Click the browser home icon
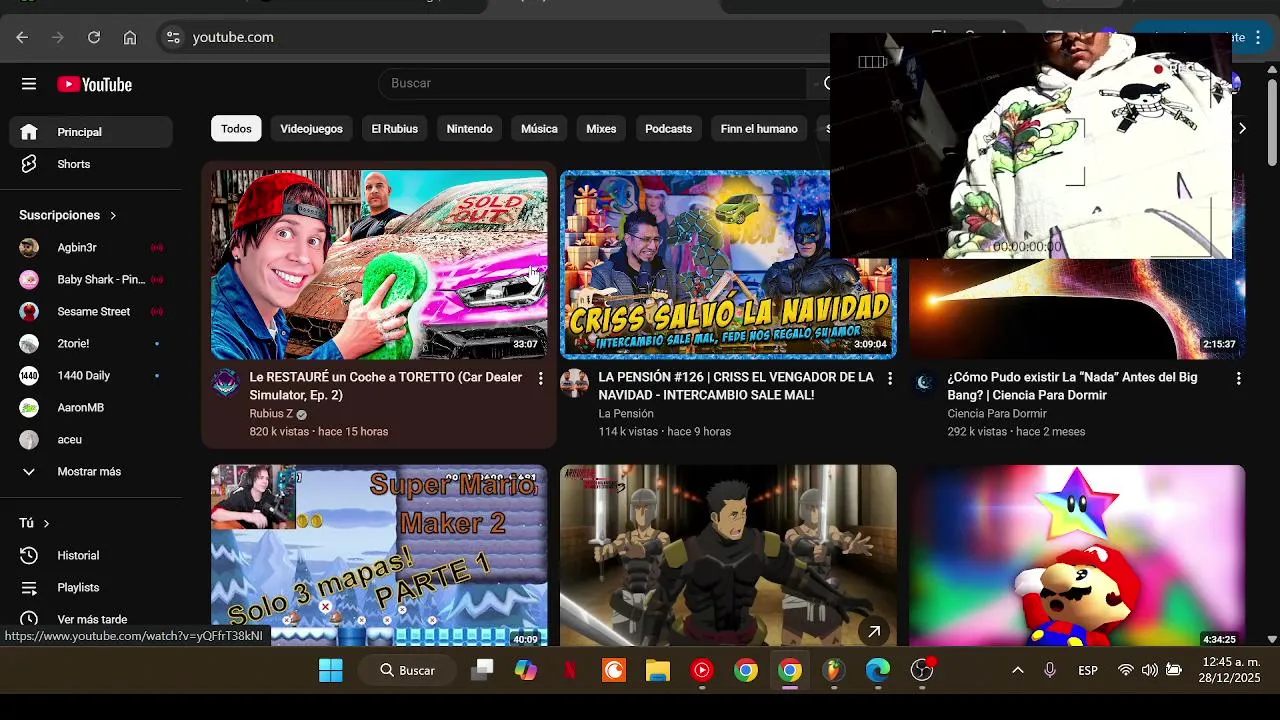 pyautogui.click(x=130, y=37)
